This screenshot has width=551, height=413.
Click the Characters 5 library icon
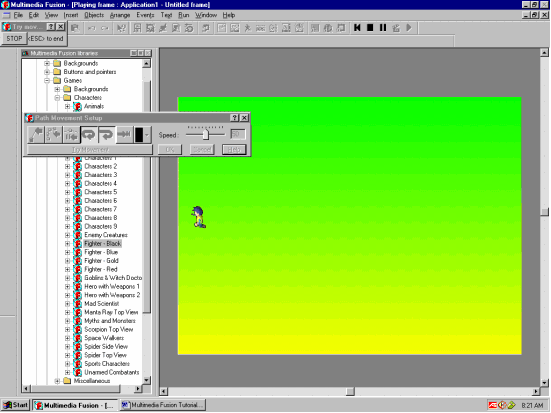click(77, 192)
